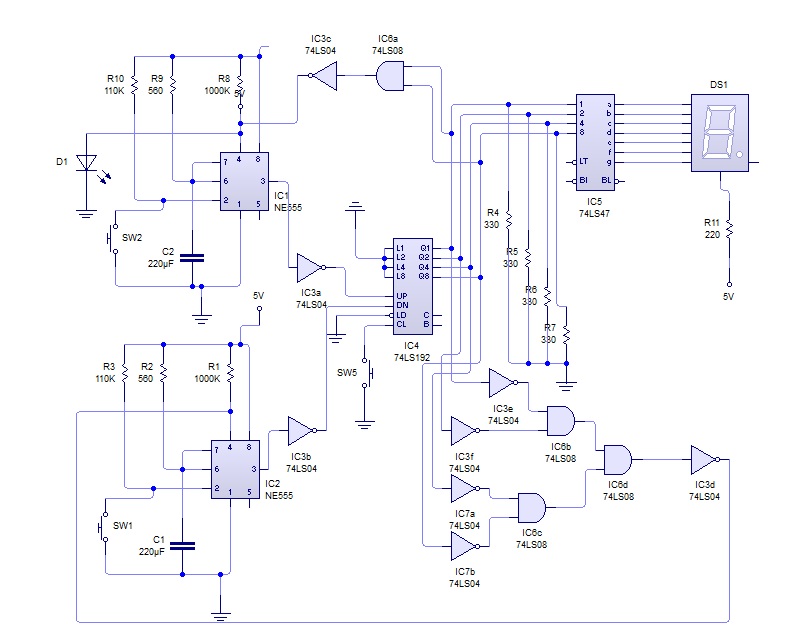
Task: Click the "IC3c 74LS04" label
Action: click(321, 45)
